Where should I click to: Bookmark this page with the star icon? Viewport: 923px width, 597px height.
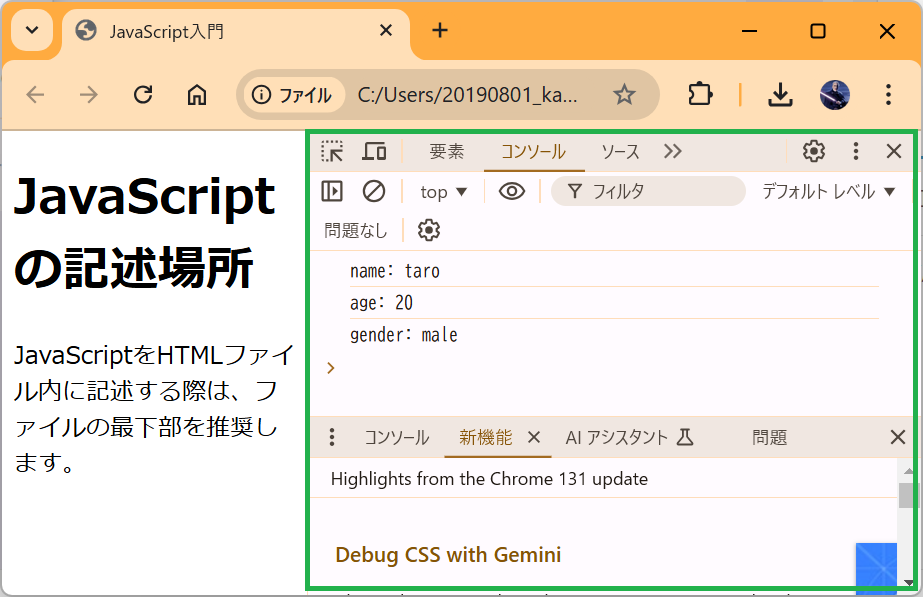click(x=624, y=94)
